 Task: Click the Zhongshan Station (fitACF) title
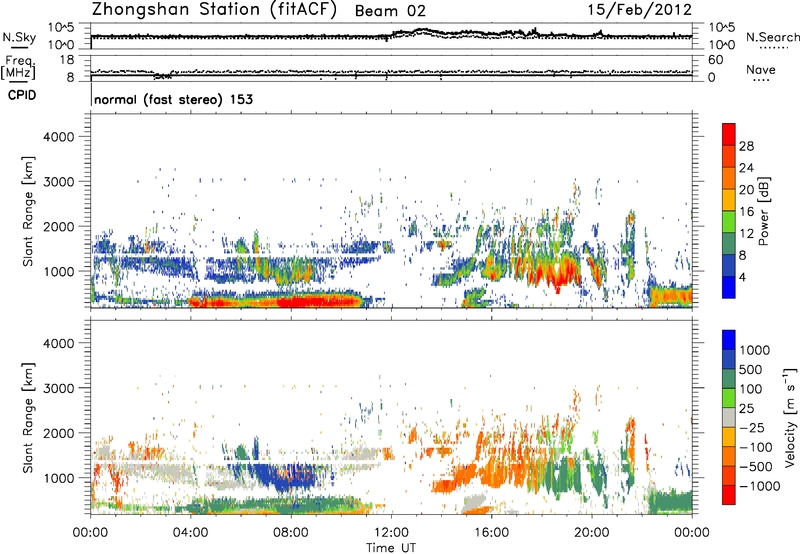point(214,10)
